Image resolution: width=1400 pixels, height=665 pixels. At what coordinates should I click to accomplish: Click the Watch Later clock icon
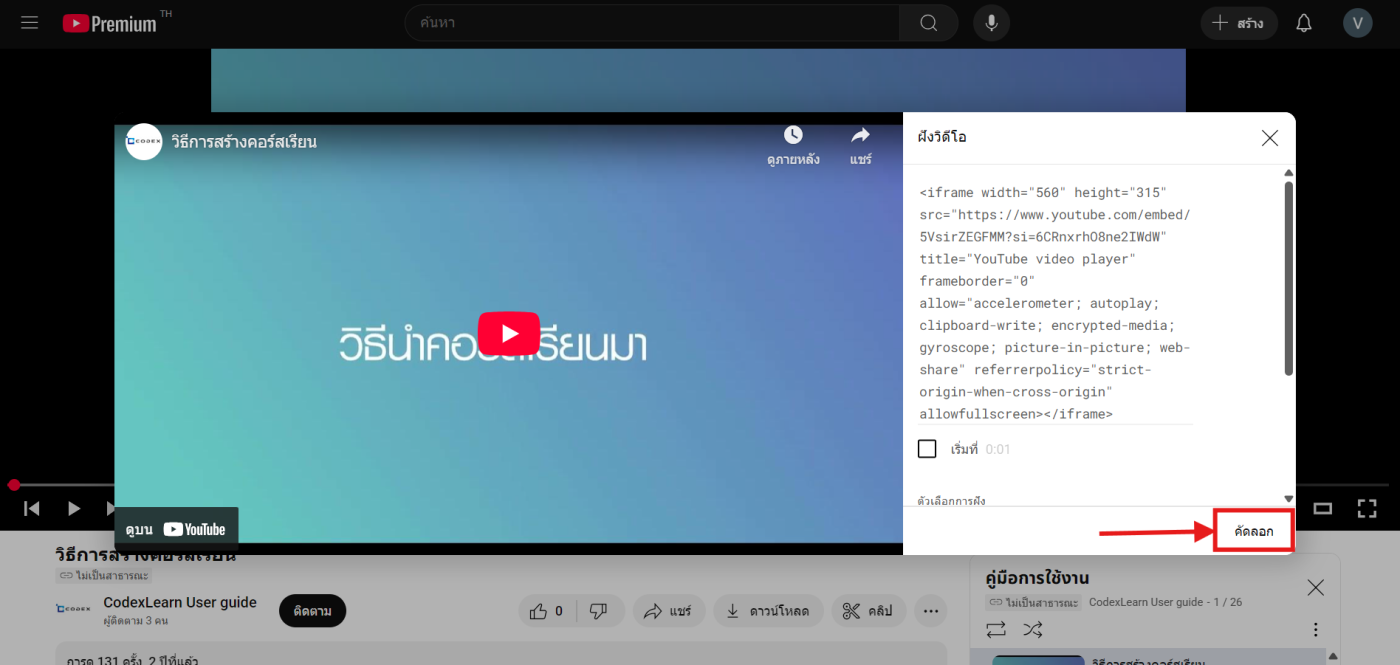click(793, 136)
